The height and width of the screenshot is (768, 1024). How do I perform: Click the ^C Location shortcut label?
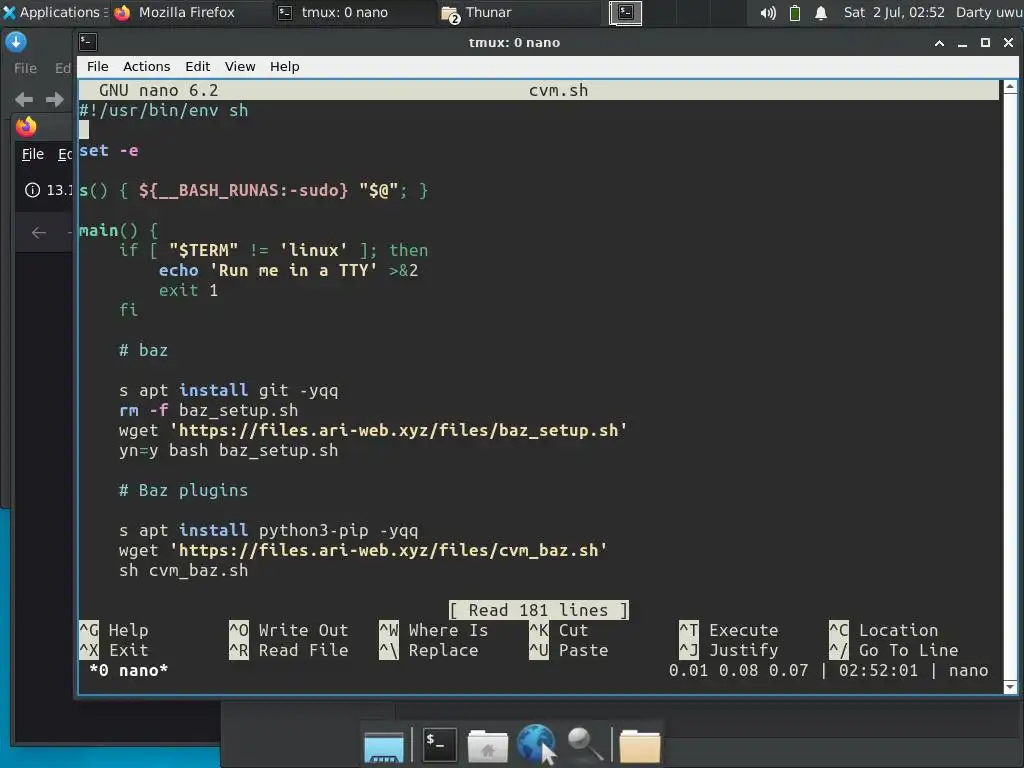(884, 630)
